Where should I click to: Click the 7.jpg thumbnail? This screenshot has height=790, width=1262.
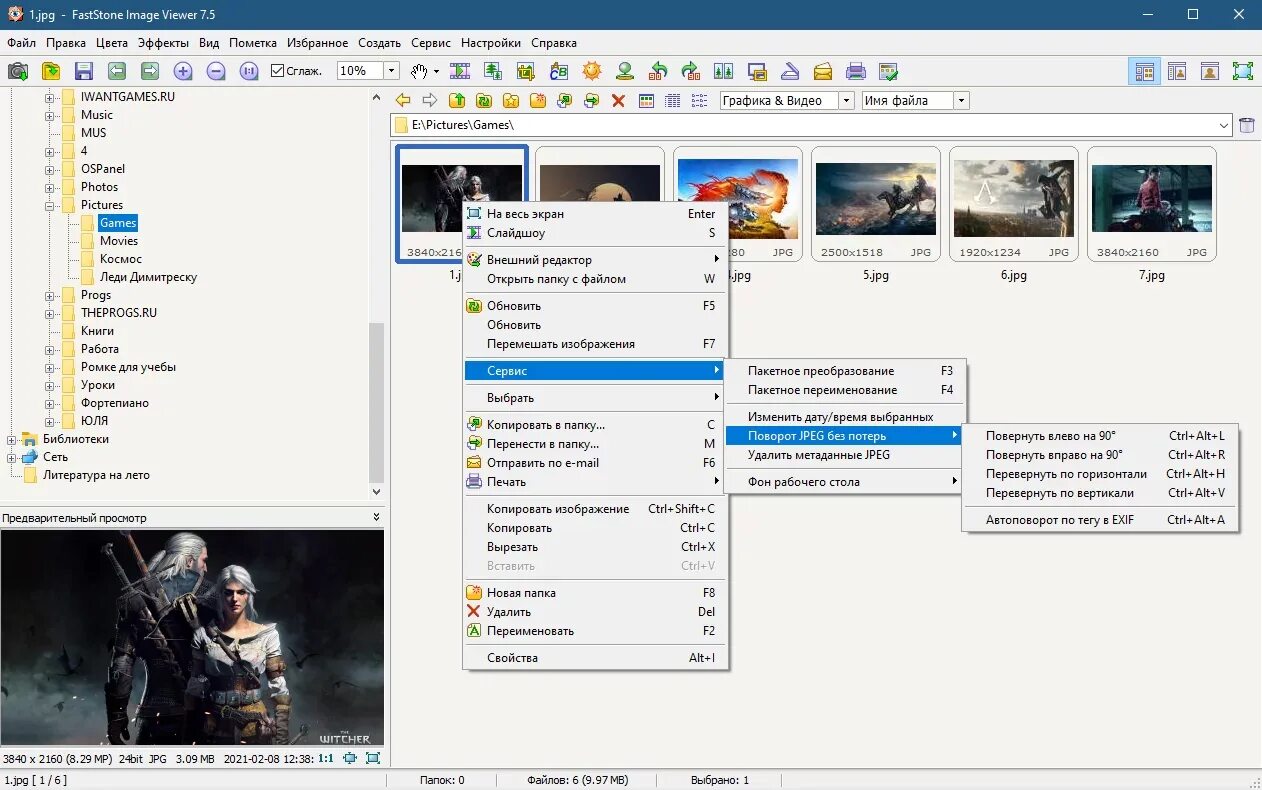pyautogui.click(x=1151, y=200)
